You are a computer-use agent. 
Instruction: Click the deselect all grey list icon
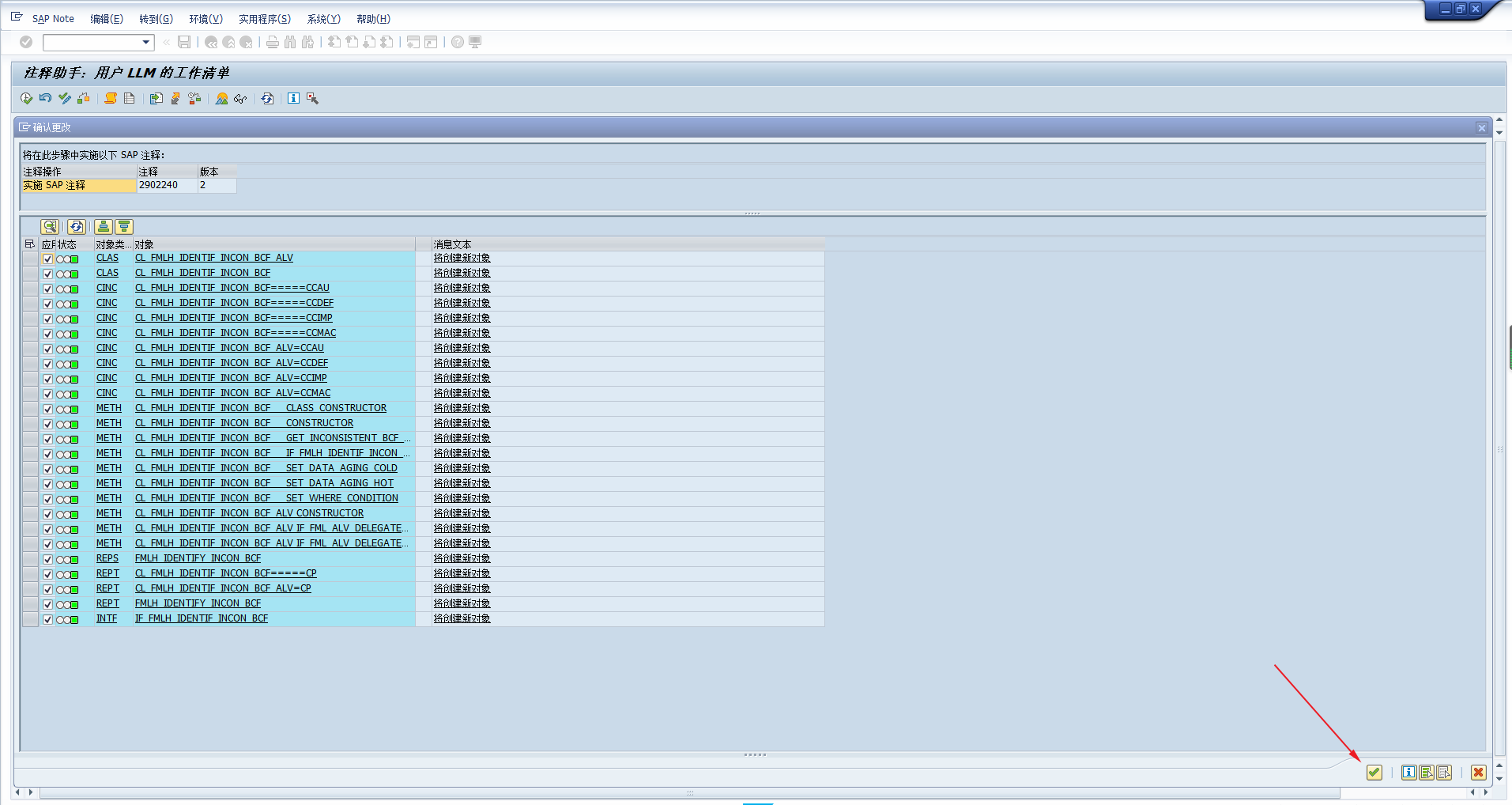click(x=1444, y=773)
